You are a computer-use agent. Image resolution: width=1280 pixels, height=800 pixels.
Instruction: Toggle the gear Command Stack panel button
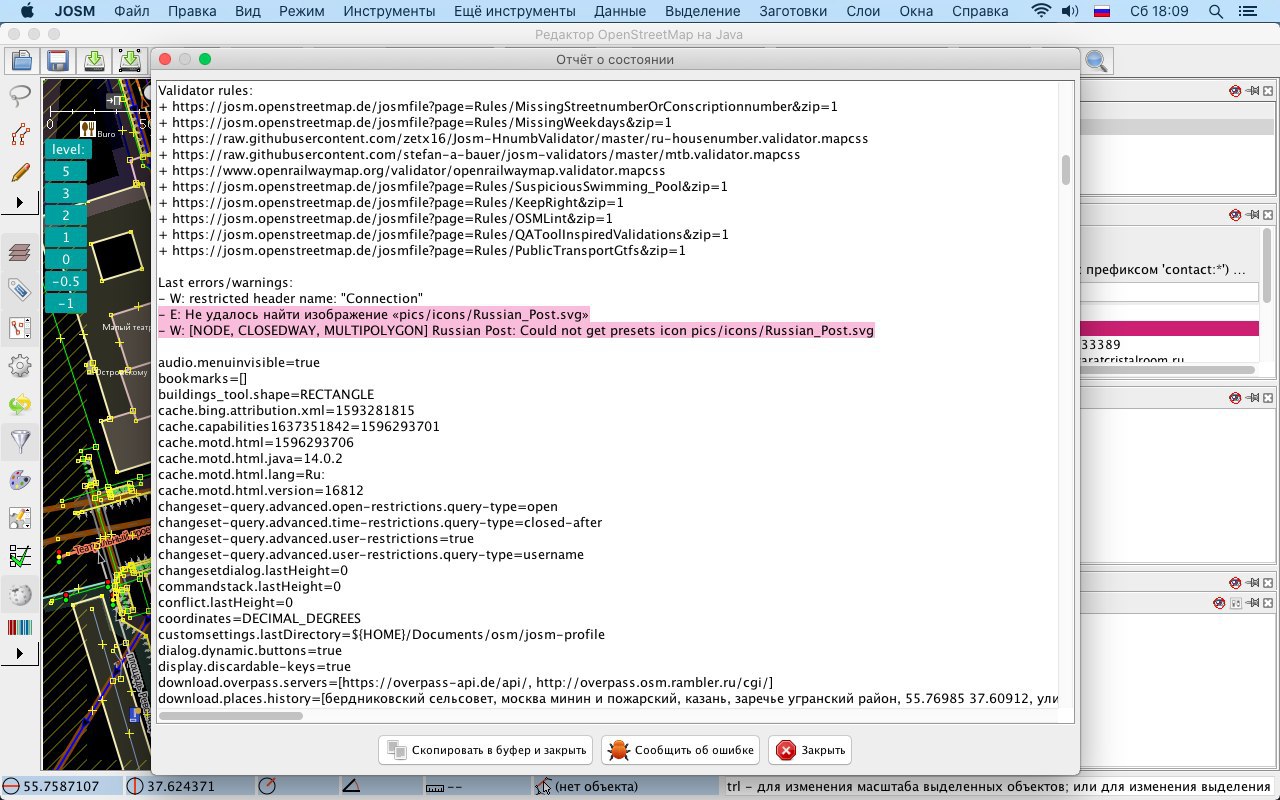[x=20, y=366]
